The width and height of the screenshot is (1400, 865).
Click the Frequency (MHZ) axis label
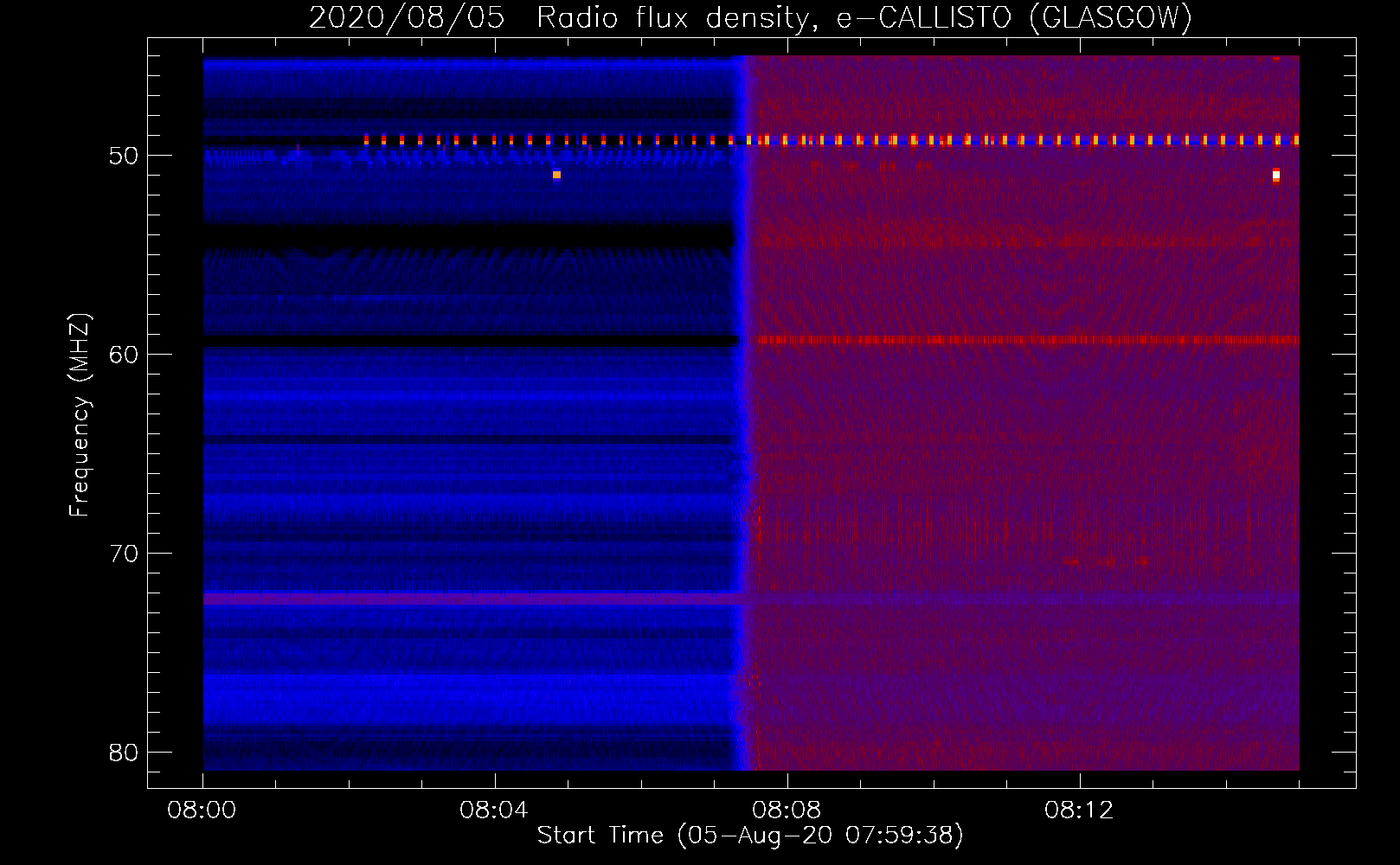click(x=80, y=415)
